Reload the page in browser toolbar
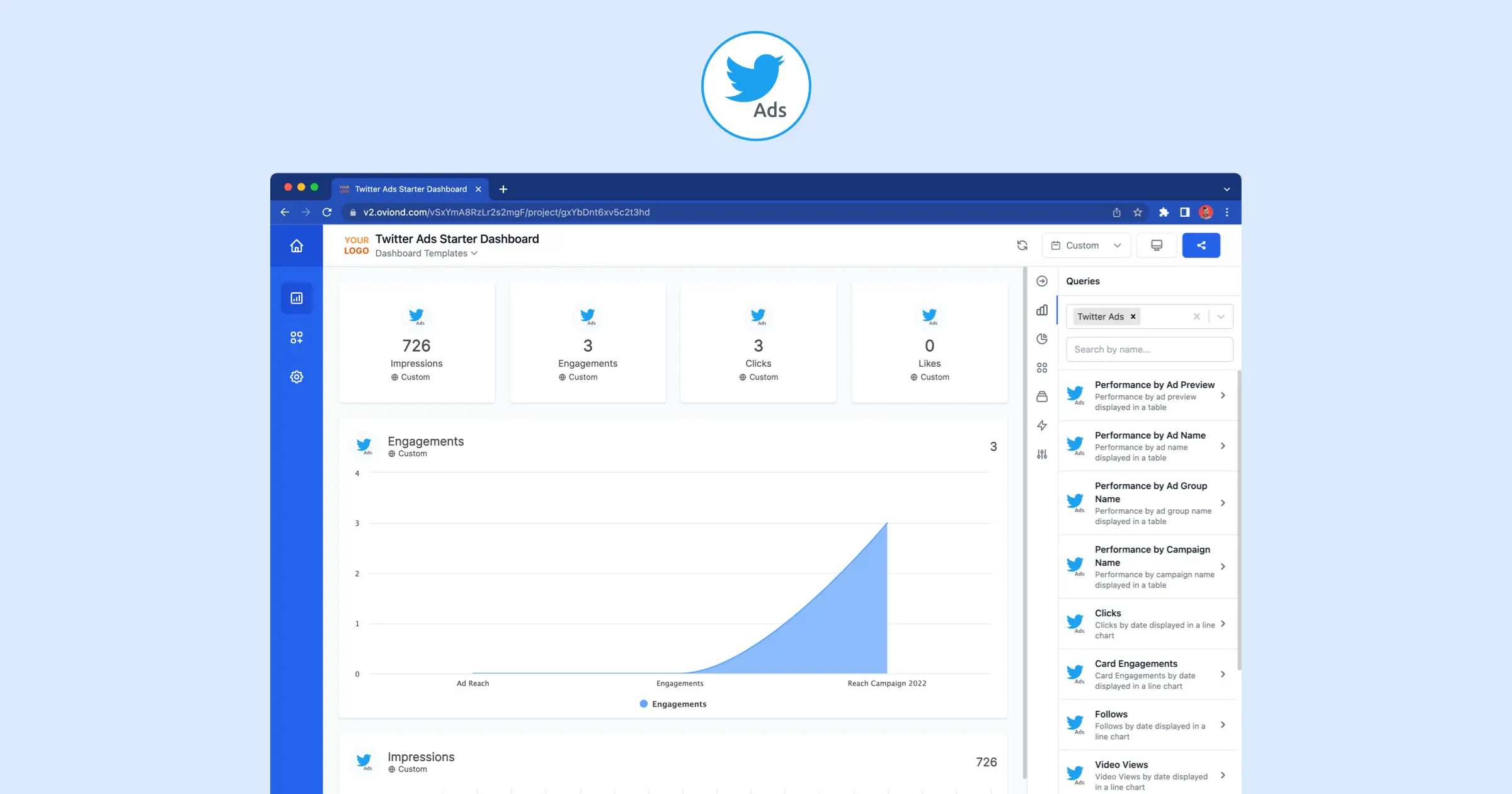Screen dimensions: 1512x794 [x=327, y=212]
